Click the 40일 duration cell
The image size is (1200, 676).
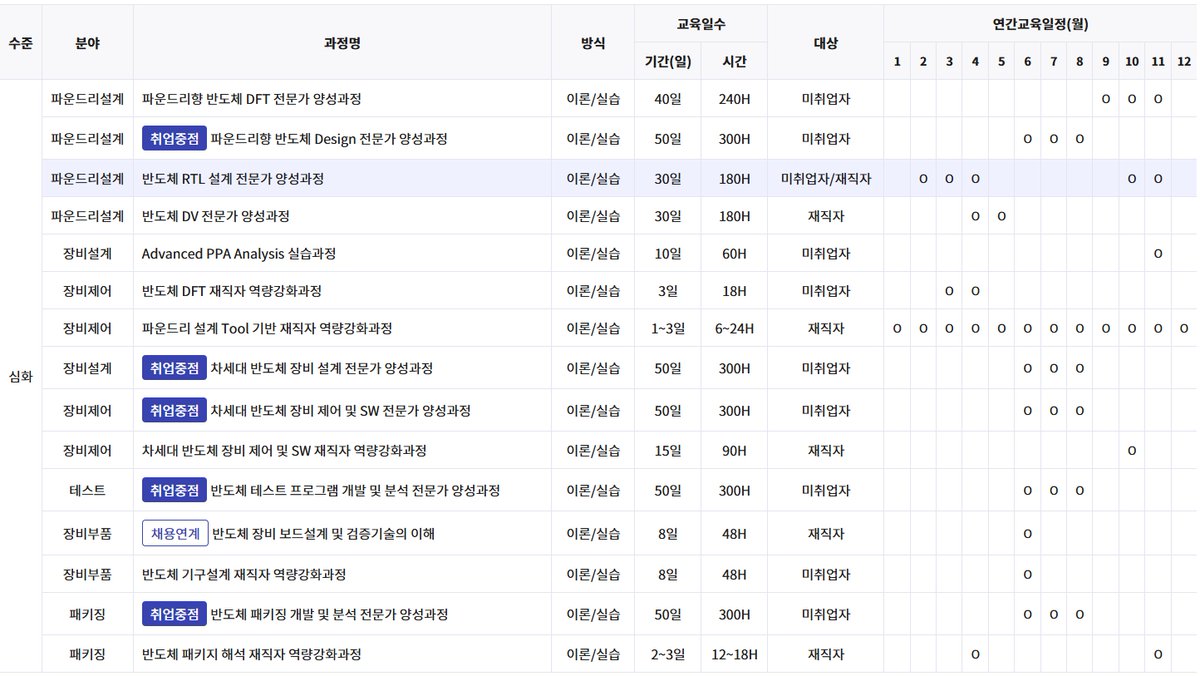[x=668, y=100]
